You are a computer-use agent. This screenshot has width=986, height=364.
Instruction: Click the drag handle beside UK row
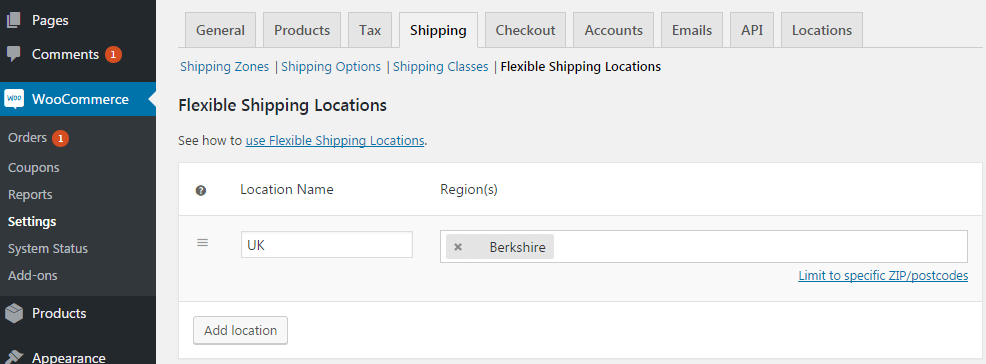[202, 243]
